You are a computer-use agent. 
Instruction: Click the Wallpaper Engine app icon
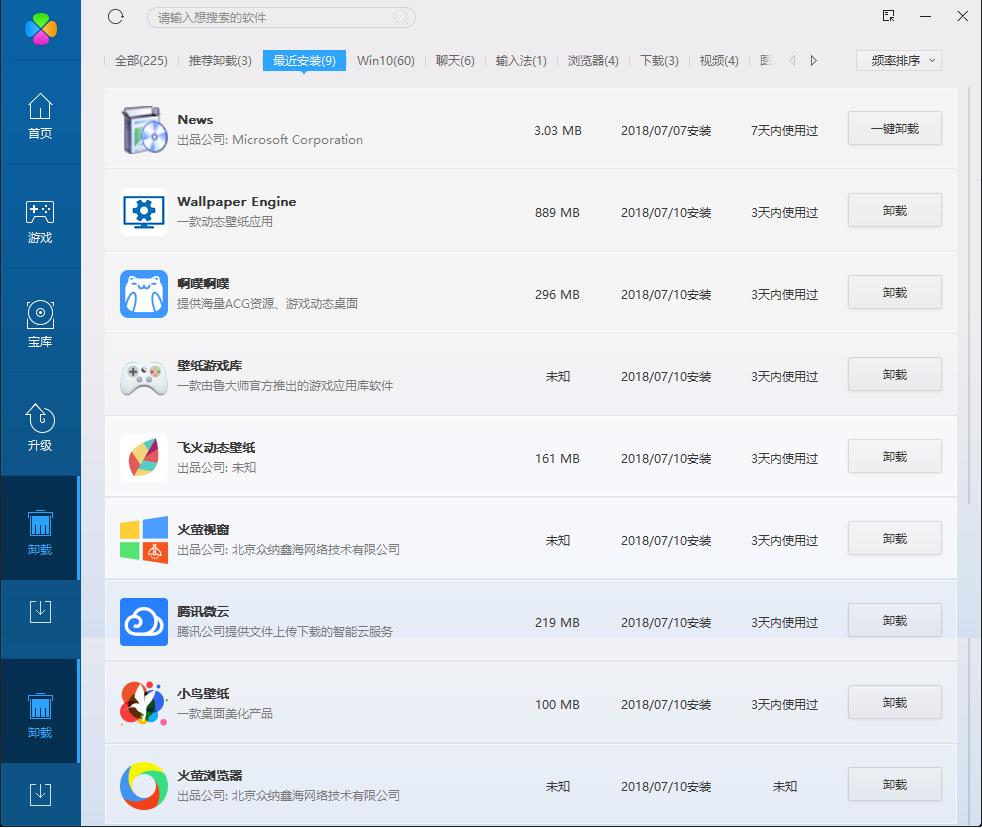[x=144, y=212]
